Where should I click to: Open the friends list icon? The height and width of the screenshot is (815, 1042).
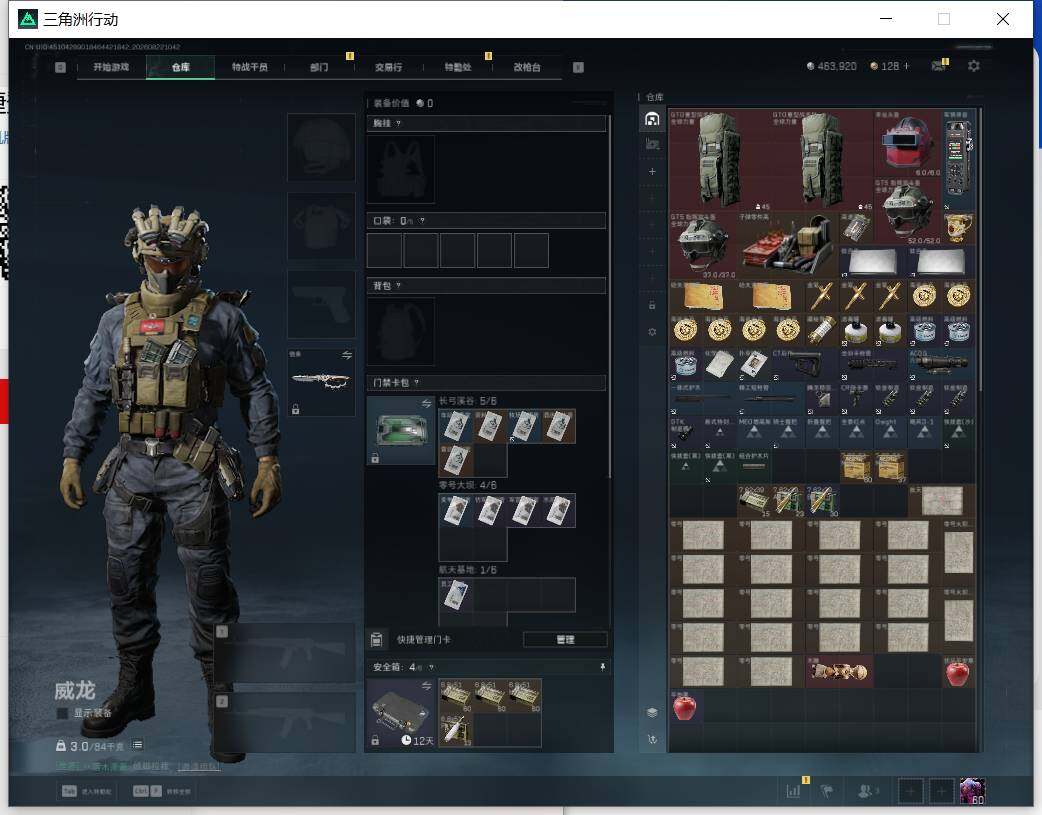(x=867, y=791)
